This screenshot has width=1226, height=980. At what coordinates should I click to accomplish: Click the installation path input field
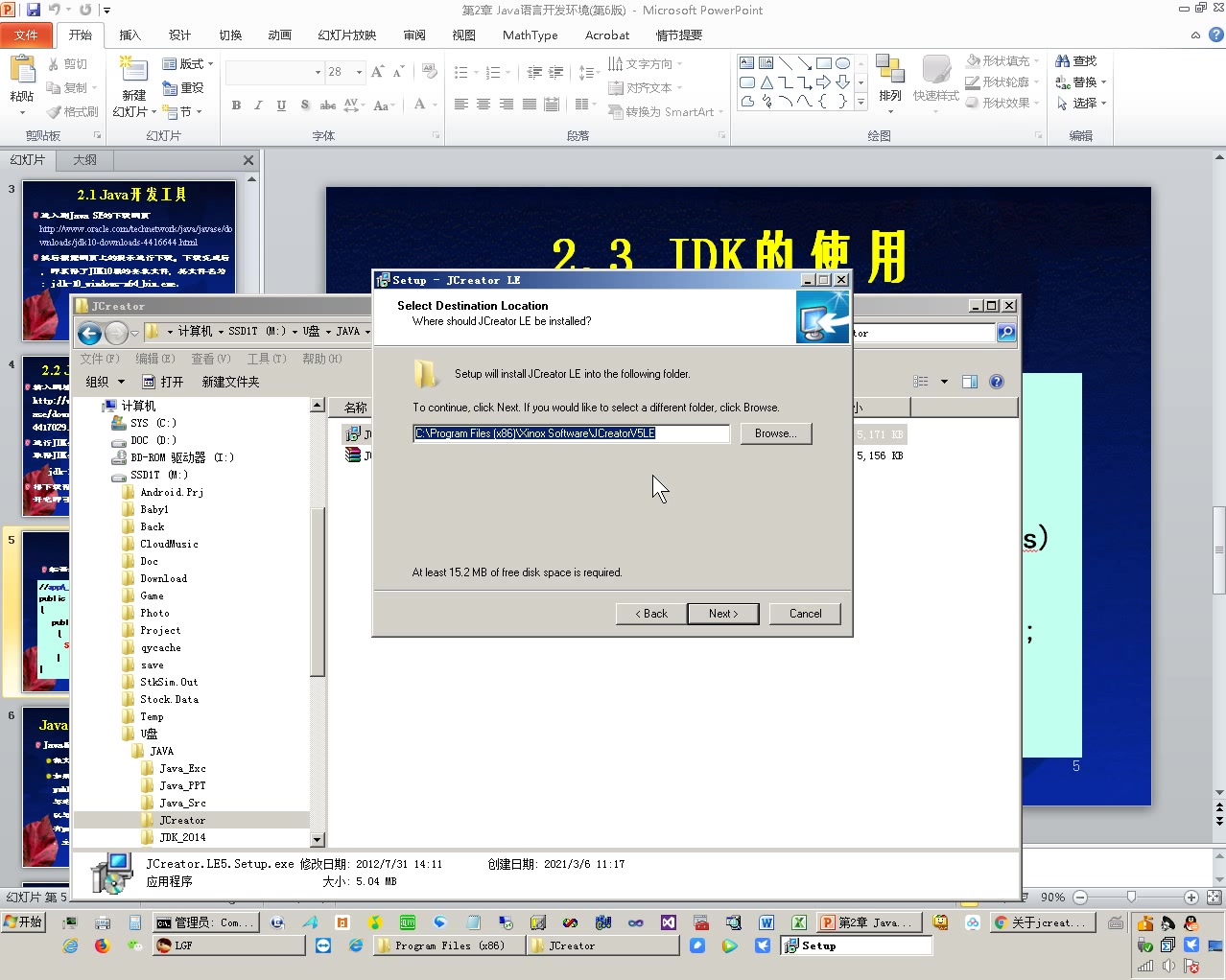point(570,432)
